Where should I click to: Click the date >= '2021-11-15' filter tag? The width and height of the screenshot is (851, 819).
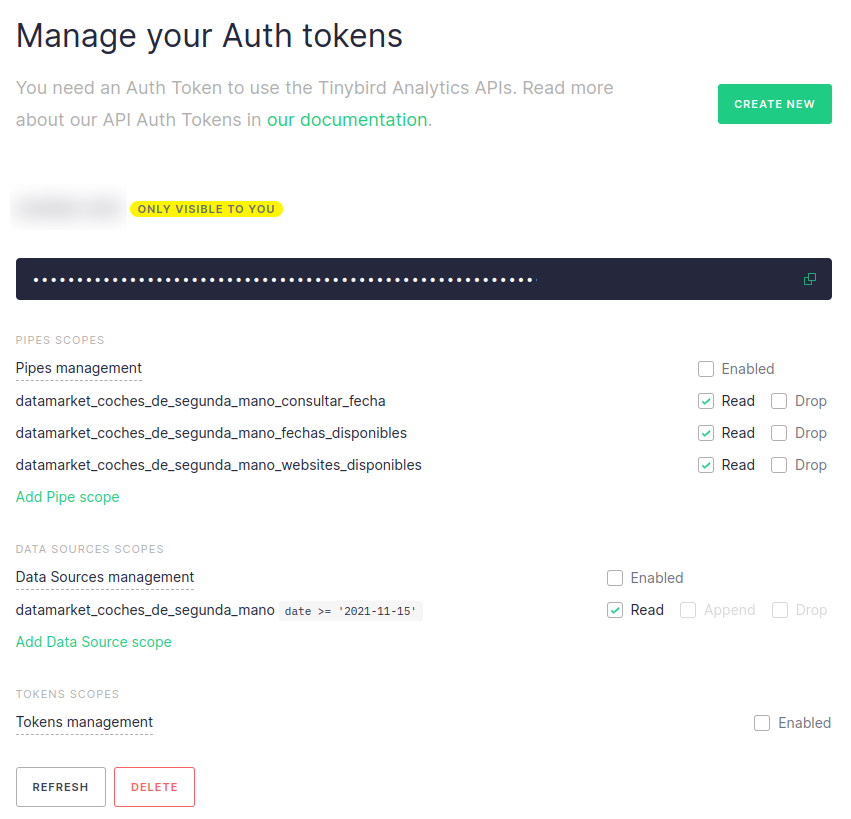coord(350,611)
